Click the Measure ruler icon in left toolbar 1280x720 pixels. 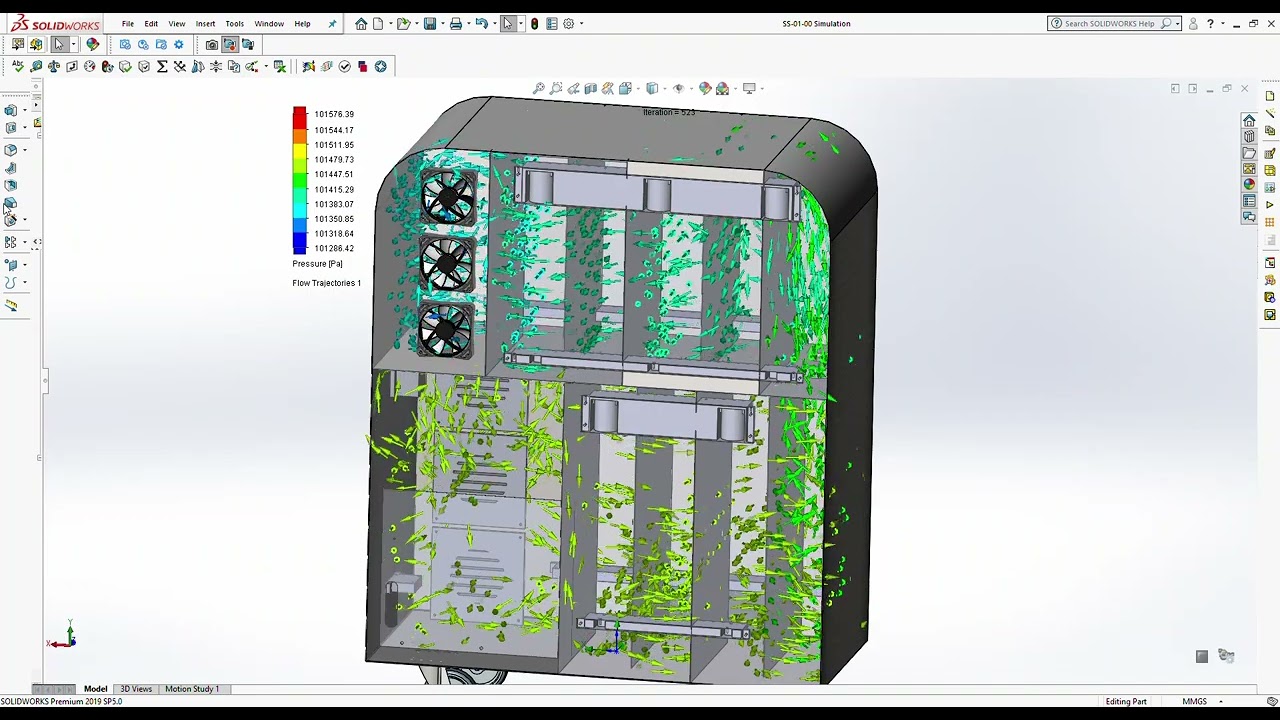tap(11, 306)
